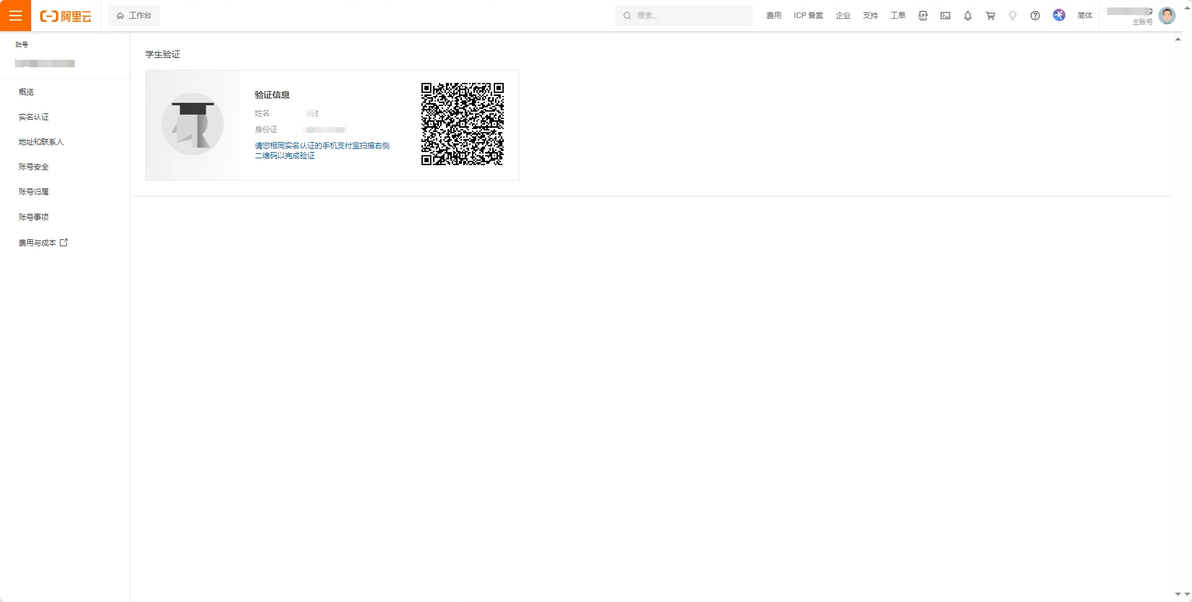Image resolution: width=1192 pixels, height=602 pixels.
Task: Click the 身份证 label in card
Action: (266, 129)
